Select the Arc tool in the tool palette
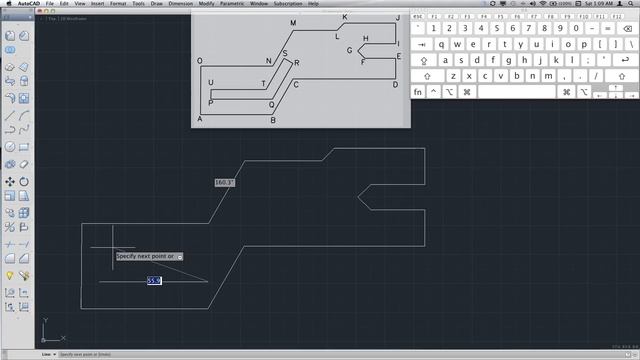Screen dimensions: 640x360 point(24,116)
